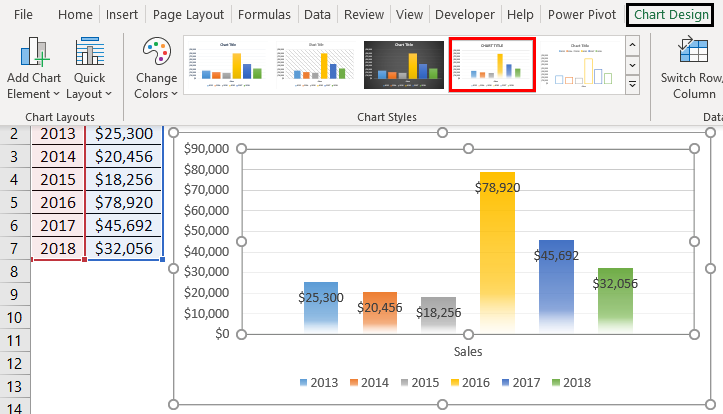The height and width of the screenshot is (414, 723).
Task: Open the Formulas tab
Action: (264, 15)
